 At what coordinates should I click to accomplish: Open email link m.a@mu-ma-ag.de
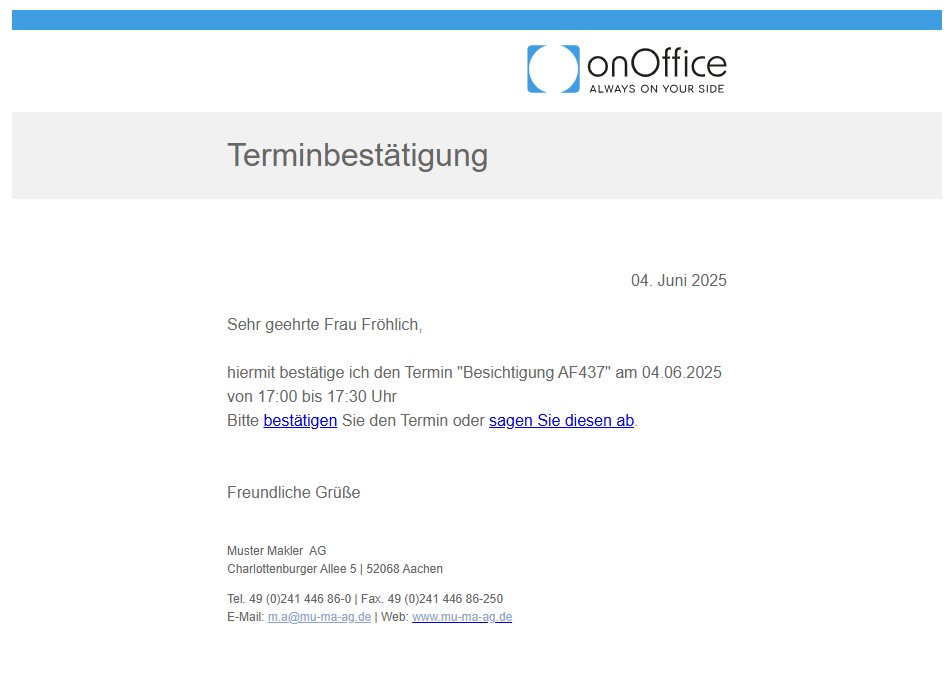(x=319, y=616)
